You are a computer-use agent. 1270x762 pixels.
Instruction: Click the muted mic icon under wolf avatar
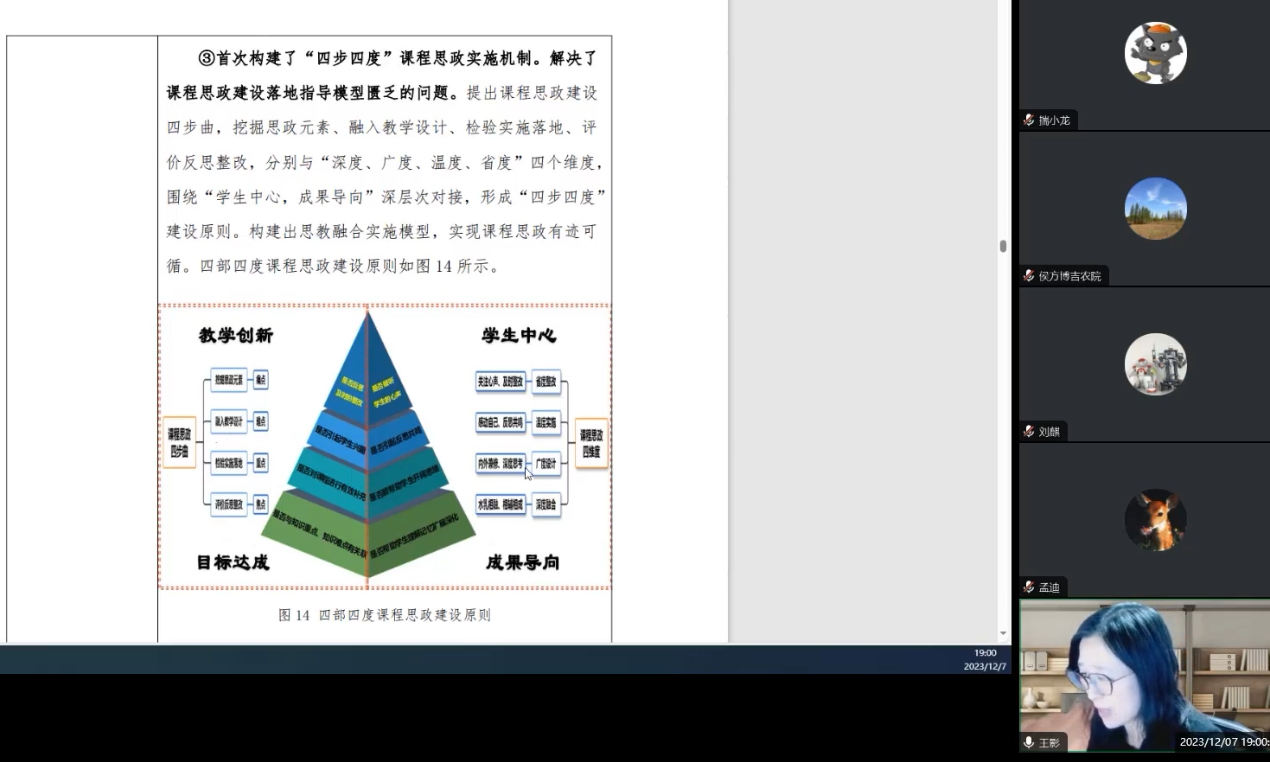(1028, 120)
